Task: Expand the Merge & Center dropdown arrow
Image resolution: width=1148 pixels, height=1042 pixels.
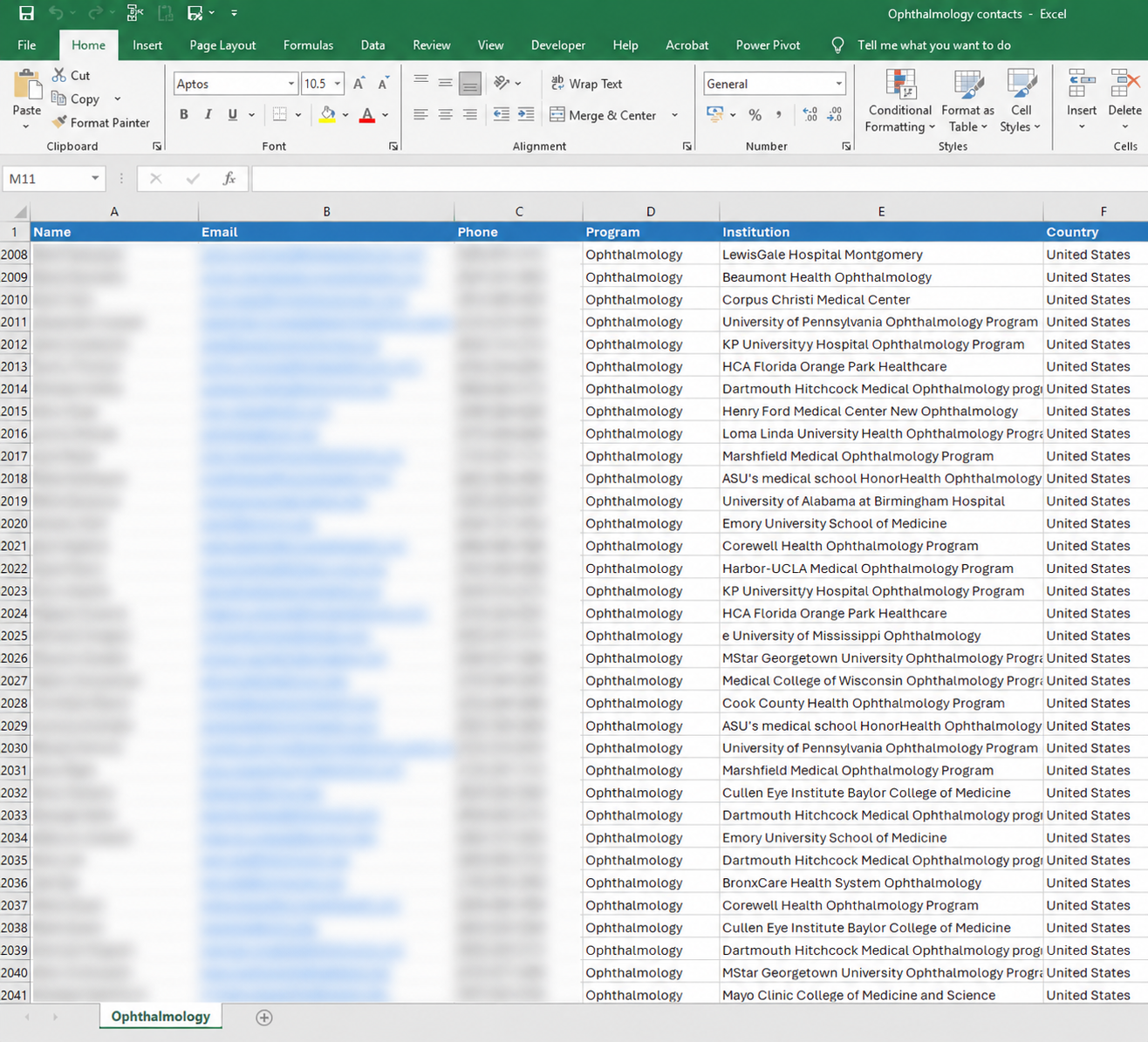Action: click(x=674, y=115)
